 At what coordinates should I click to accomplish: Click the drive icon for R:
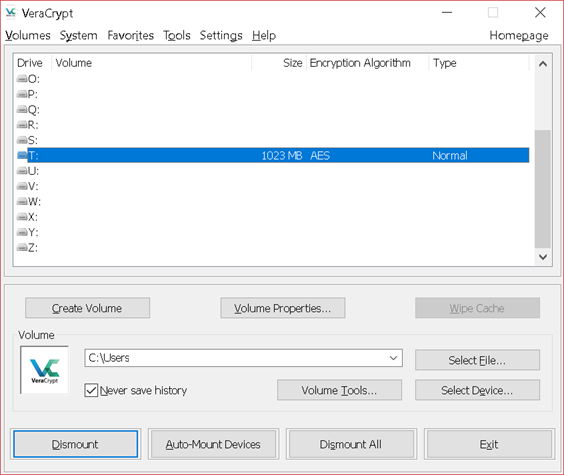pos(22,125)
